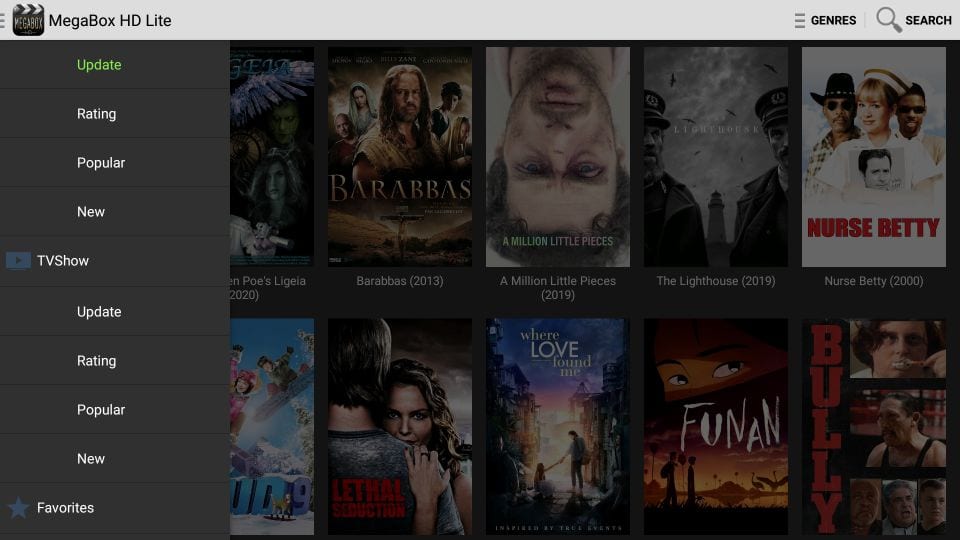
Task: Select Update under the TVShow section
Action: (99, 312)
